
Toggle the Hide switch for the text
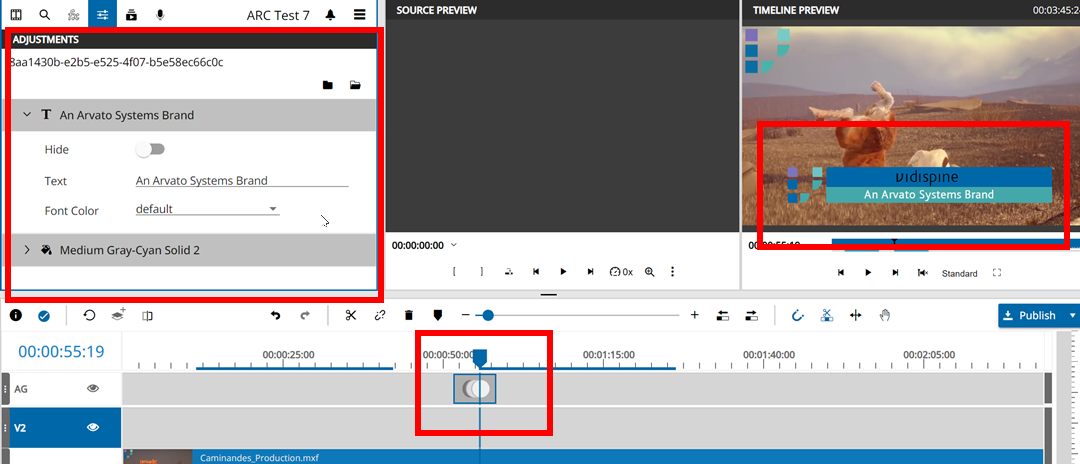(150, 149)
